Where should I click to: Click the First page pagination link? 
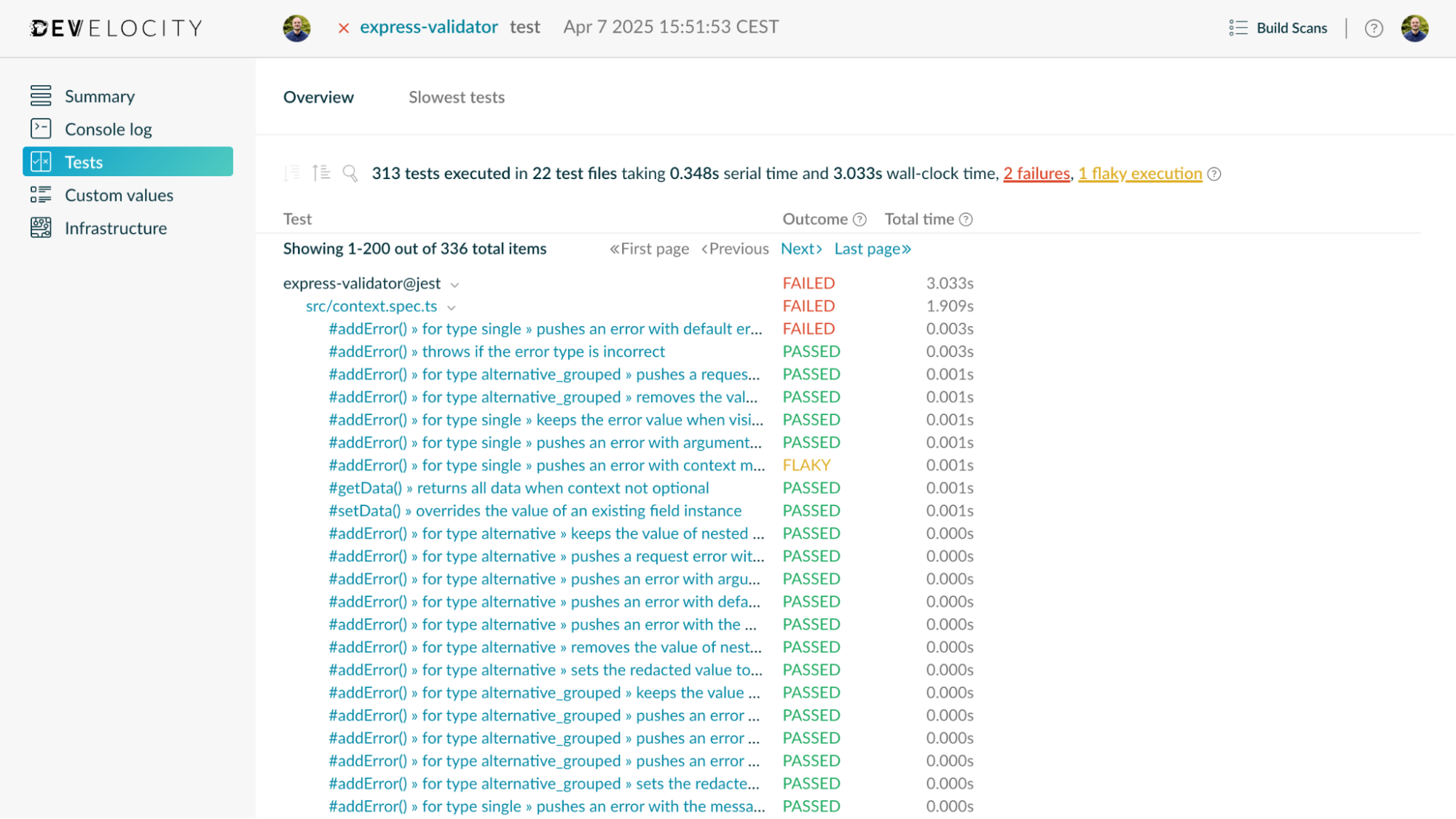tap(650, 248)
